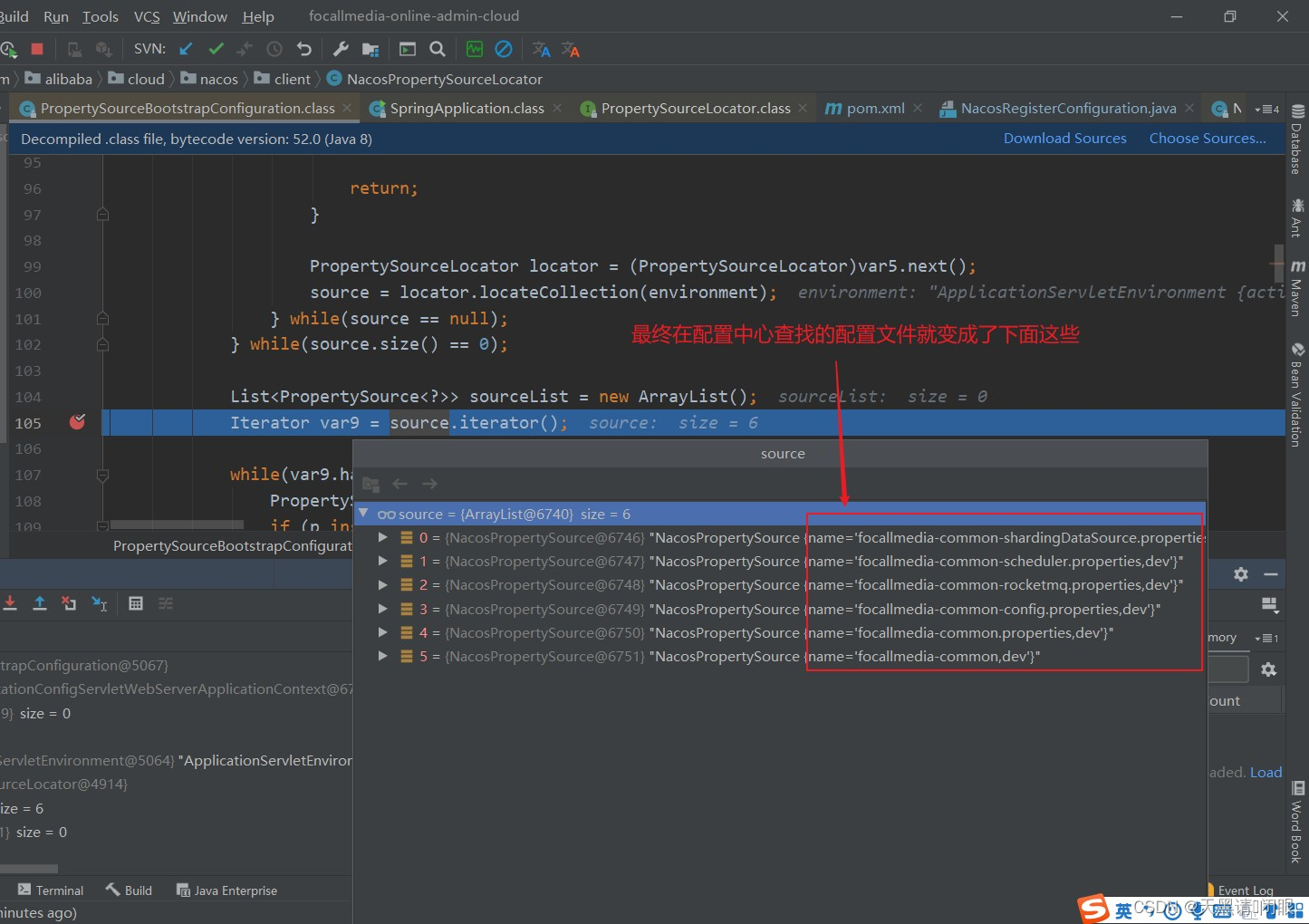Click the Load classes link

coord(1266,772)
